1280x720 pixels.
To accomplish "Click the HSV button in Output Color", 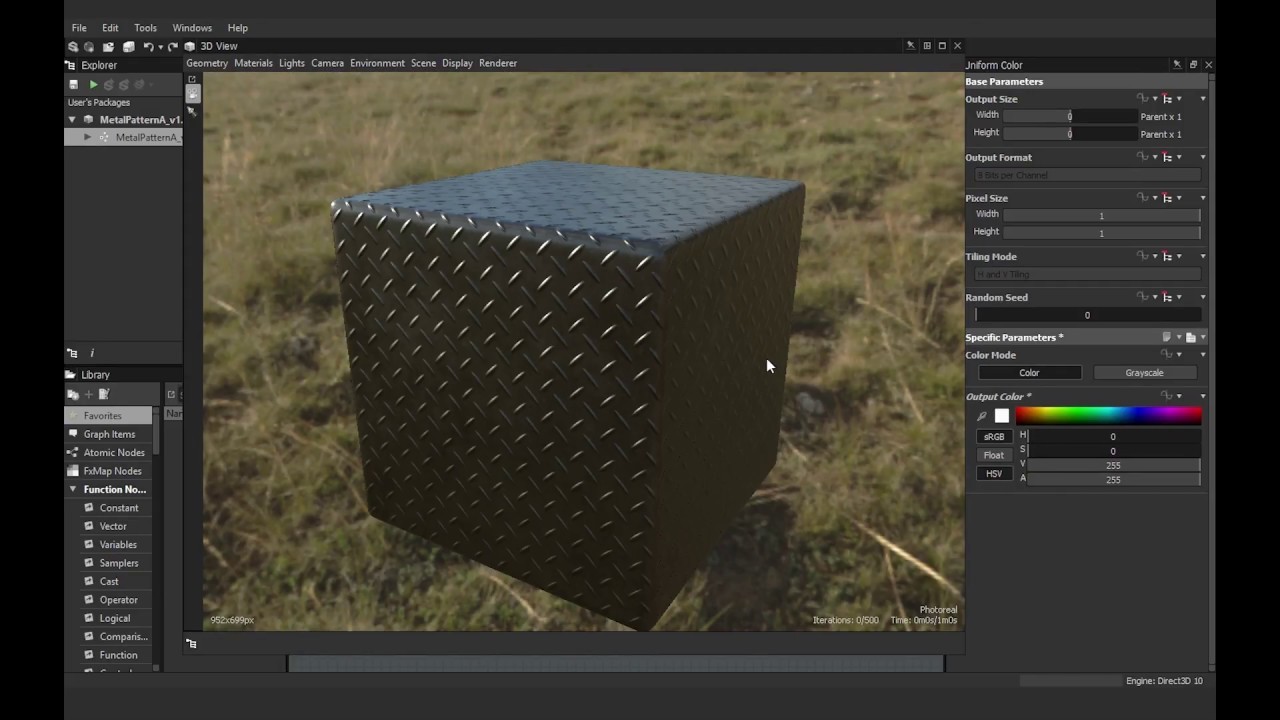I will click(x=993, y=473).
